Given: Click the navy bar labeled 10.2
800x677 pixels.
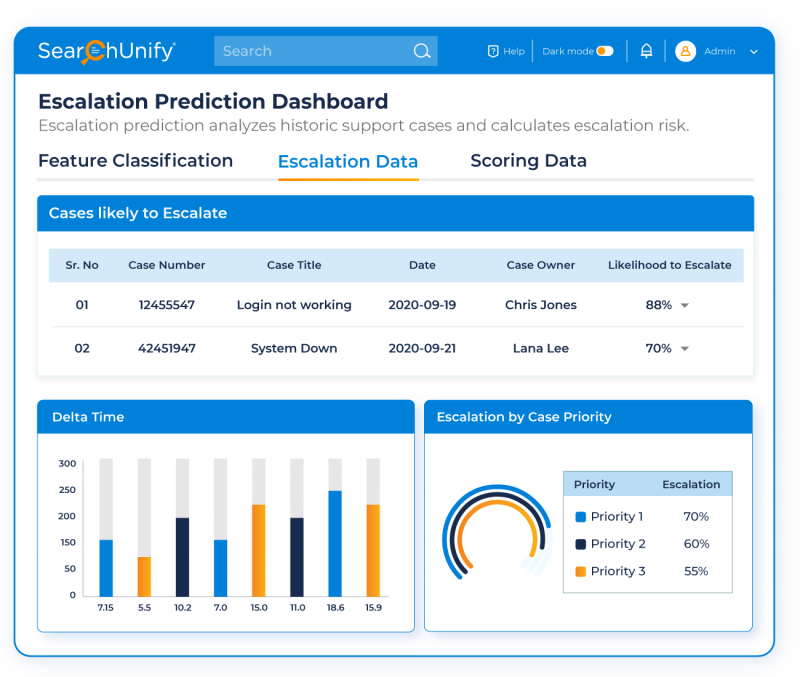Looking at the screenshot, I should tap(183, 557).
